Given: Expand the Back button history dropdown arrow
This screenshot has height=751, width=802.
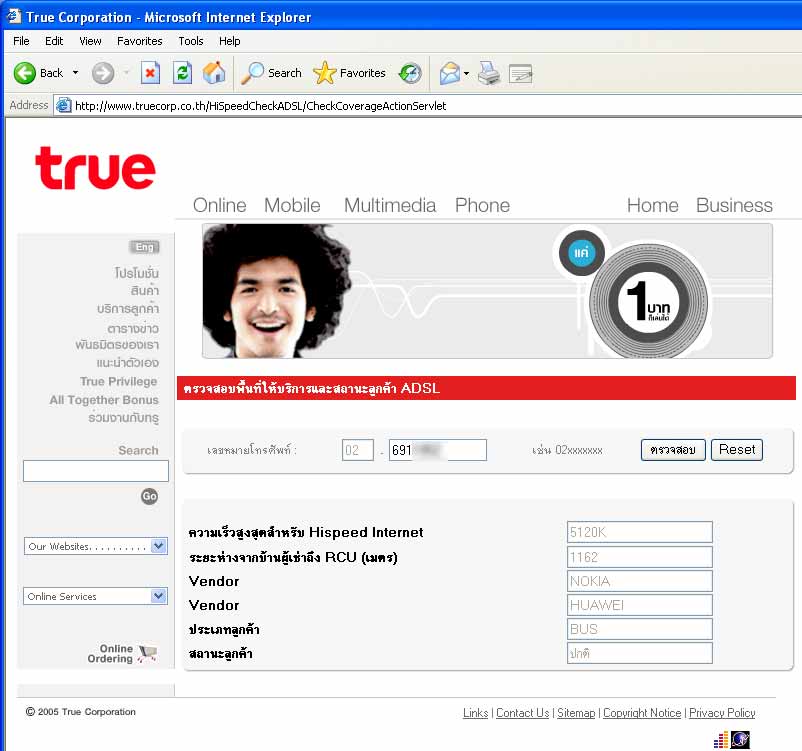Looking at the screenshot, I should pos(76,73).
